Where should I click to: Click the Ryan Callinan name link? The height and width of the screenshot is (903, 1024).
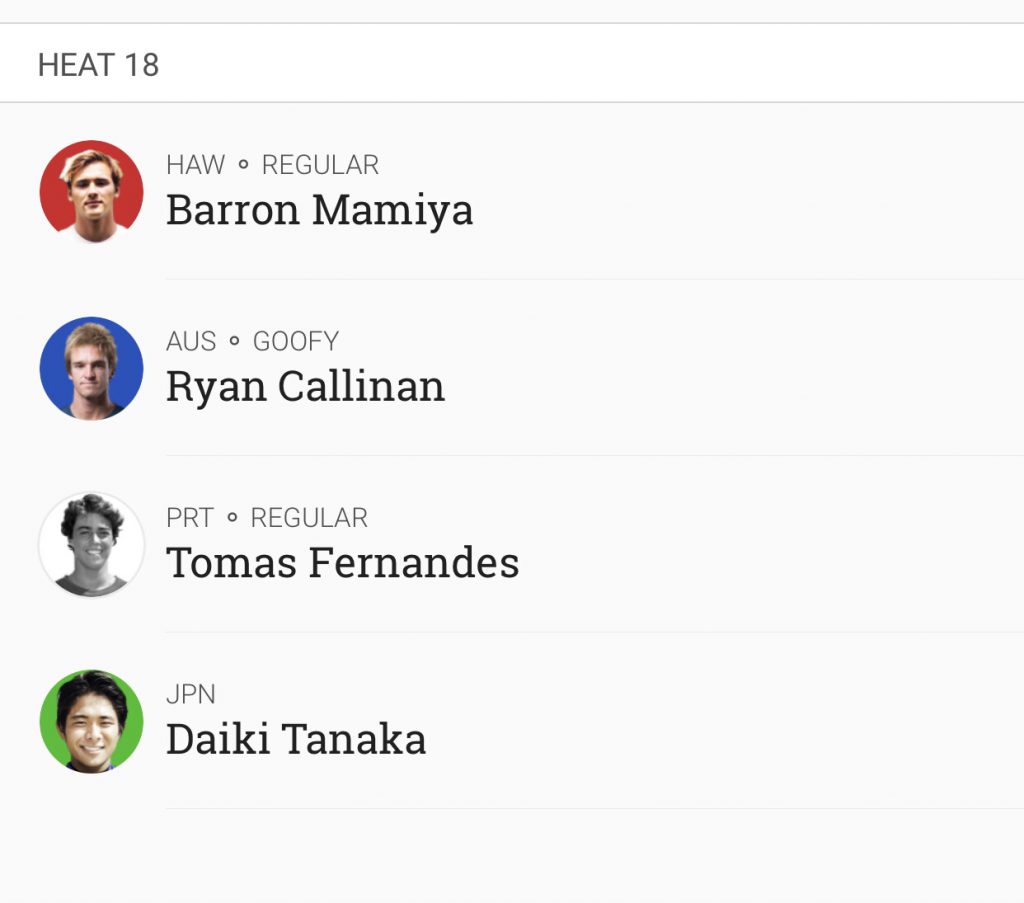click(305, 387)
